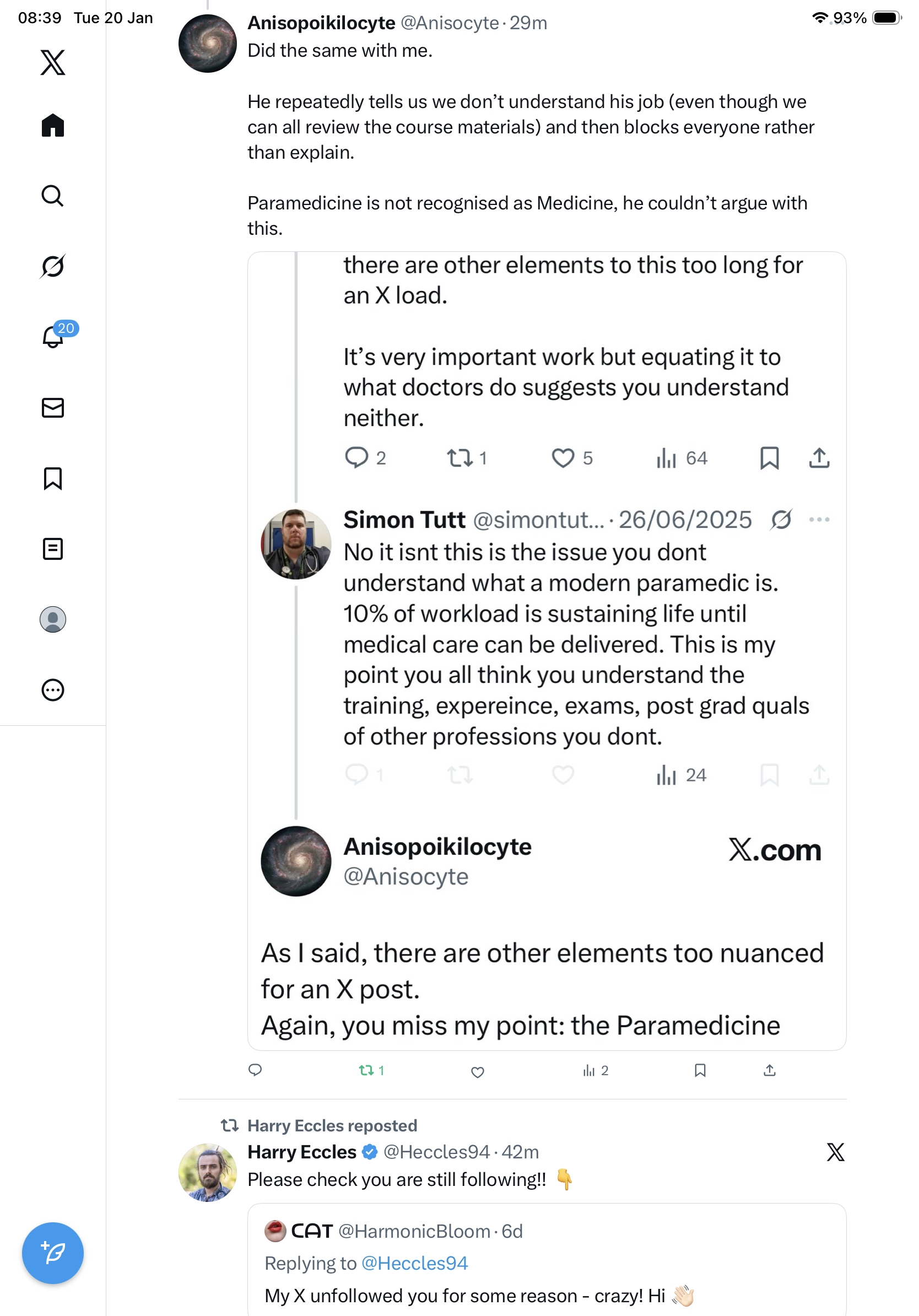The width and height of the screenshot is (919, 1316).
Task: Reply to Anisopoikilocyte's post
Action: point(255,1070)
